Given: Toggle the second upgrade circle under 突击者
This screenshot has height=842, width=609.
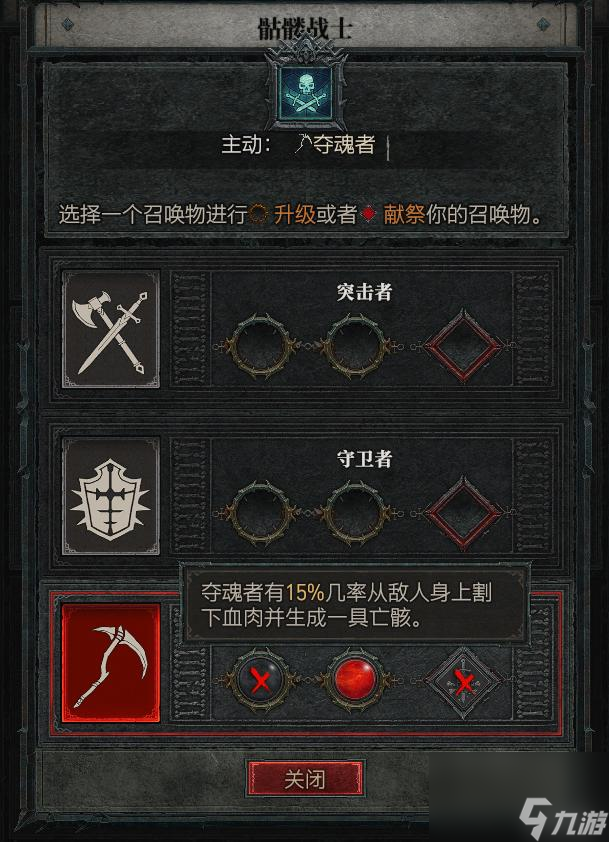Looking at the screenshot, I should (x=355, y=347).
